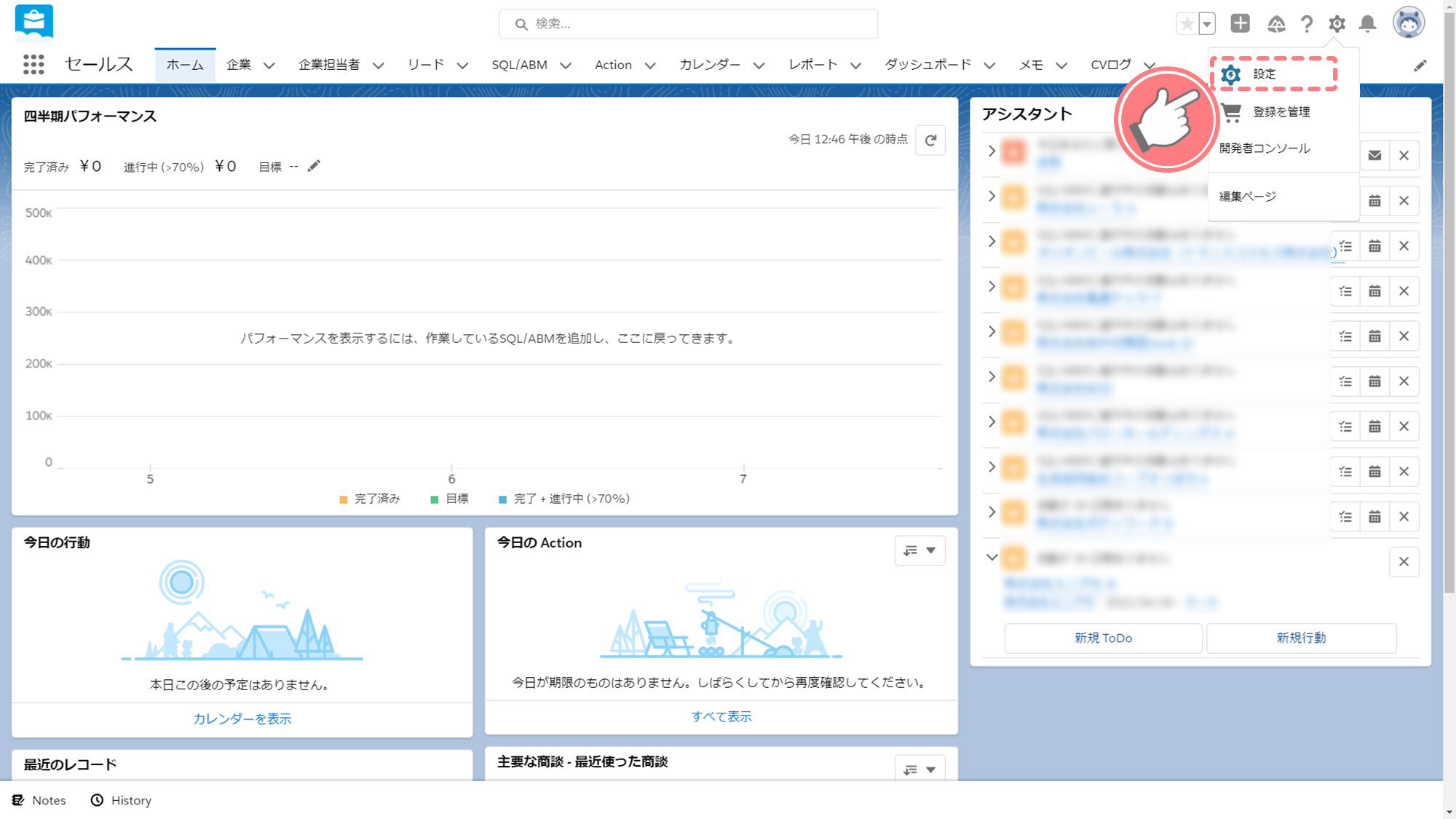Click the task list icon in third assistant row
1456x819 pixels.
click(1345, 246)
